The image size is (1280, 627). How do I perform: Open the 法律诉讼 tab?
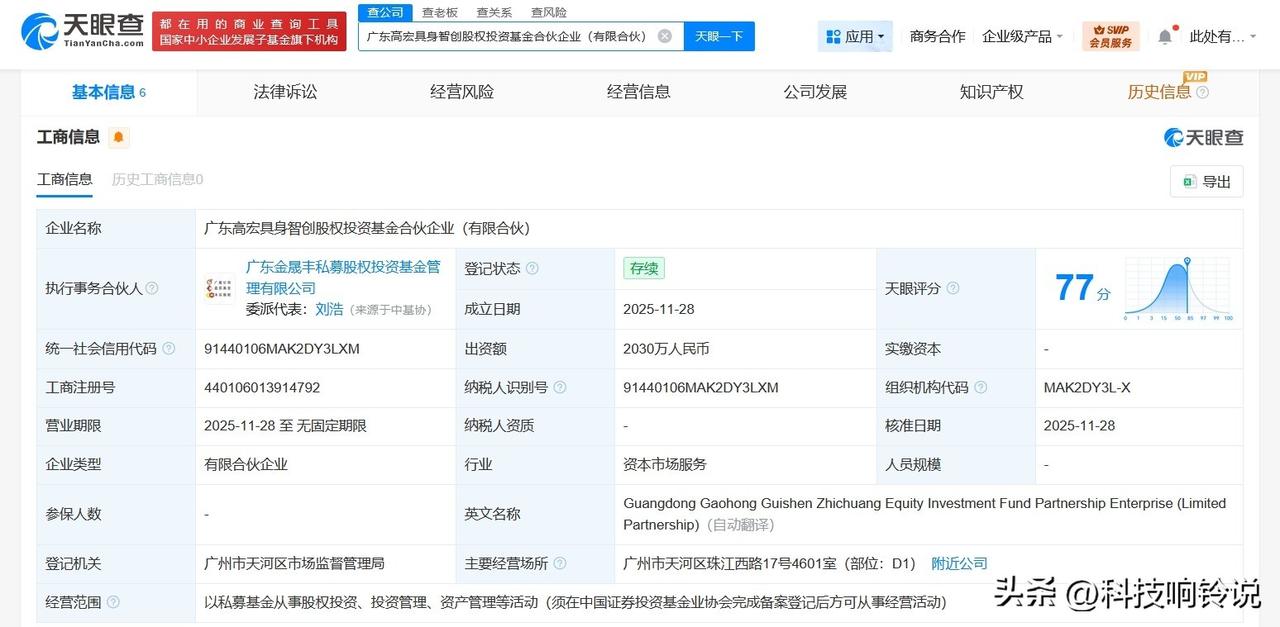286,91
